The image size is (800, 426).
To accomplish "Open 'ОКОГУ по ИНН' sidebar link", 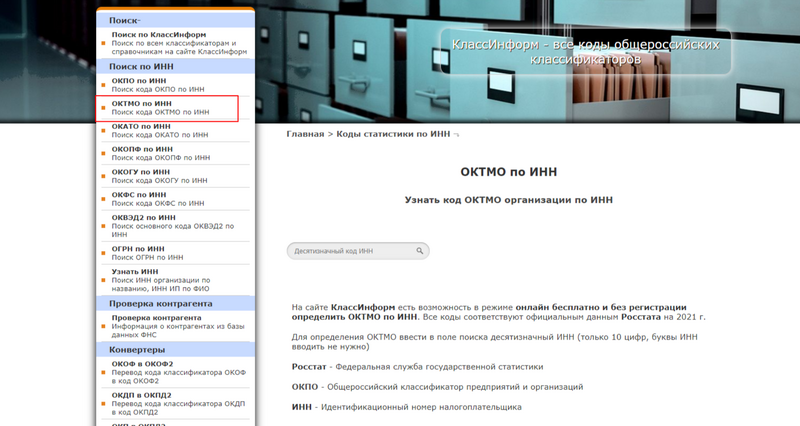I will tap(140, 172).
